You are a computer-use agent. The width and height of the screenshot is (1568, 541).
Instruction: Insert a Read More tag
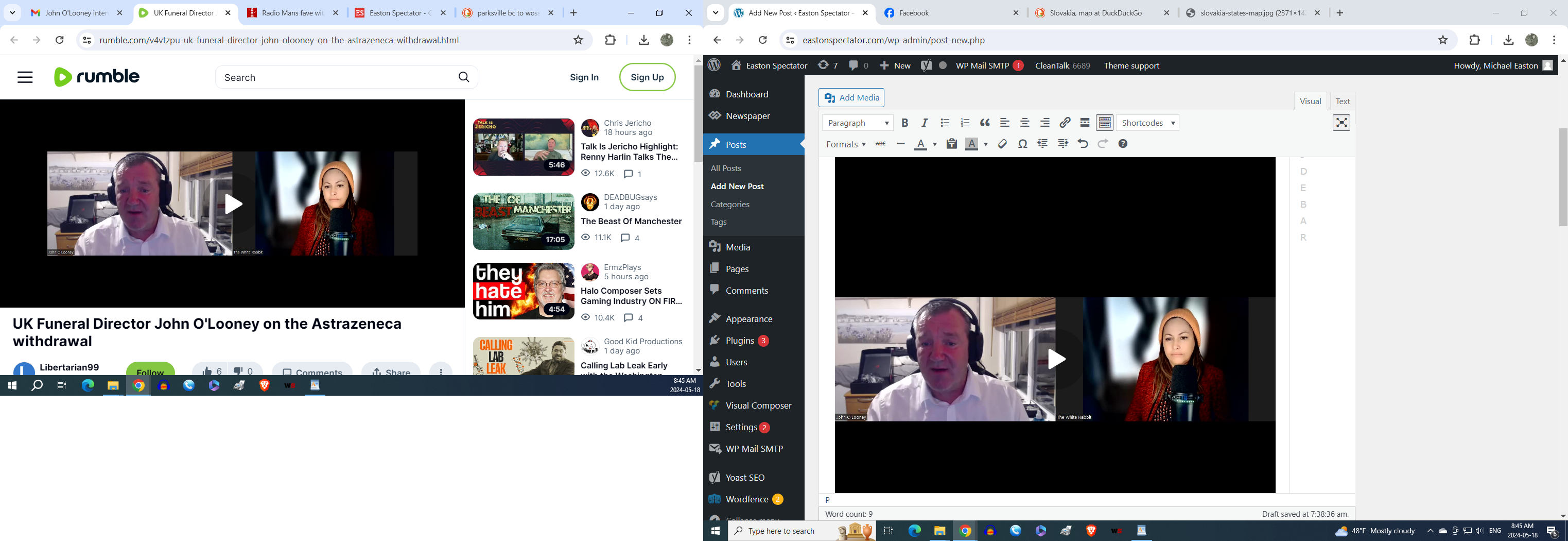(x=1085, y=123)
